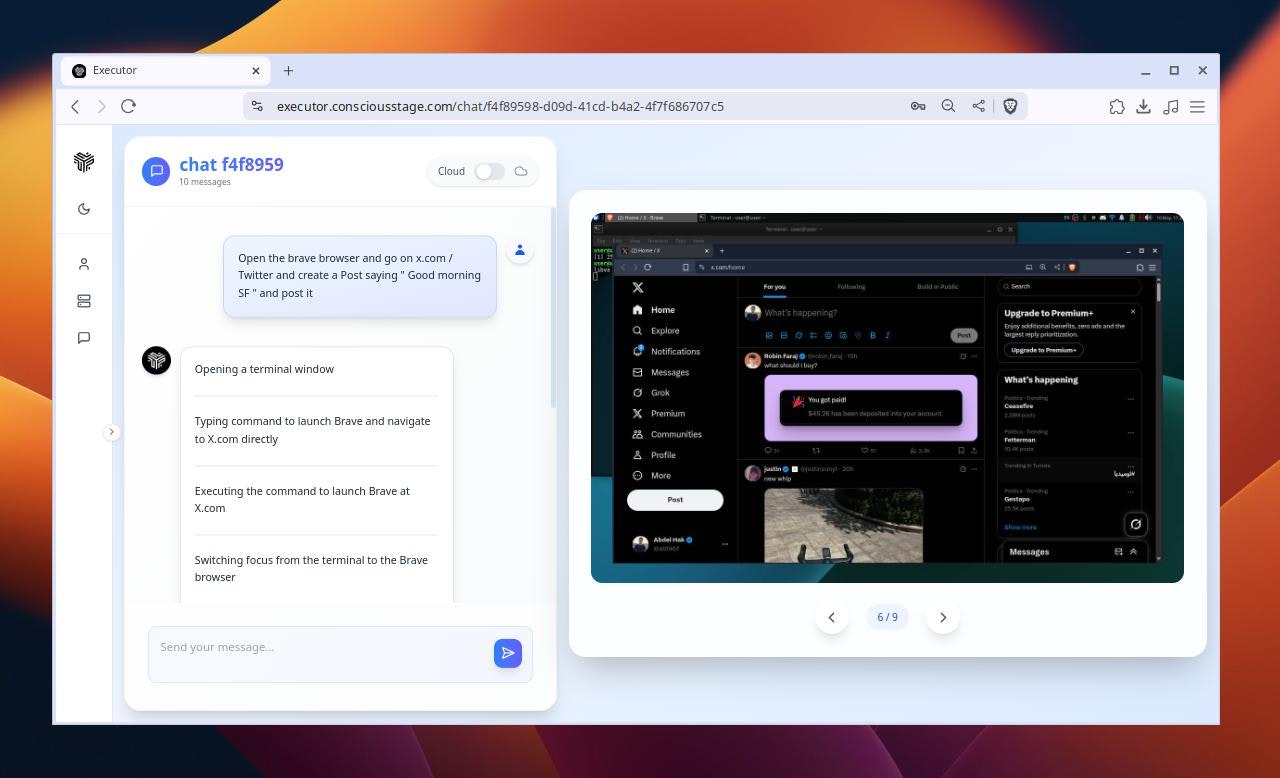This screenshot has width=1280, height=778.
Task: Click the 6 / 9 slide counter
Action: pyautogui.click(x=887, y=617)
